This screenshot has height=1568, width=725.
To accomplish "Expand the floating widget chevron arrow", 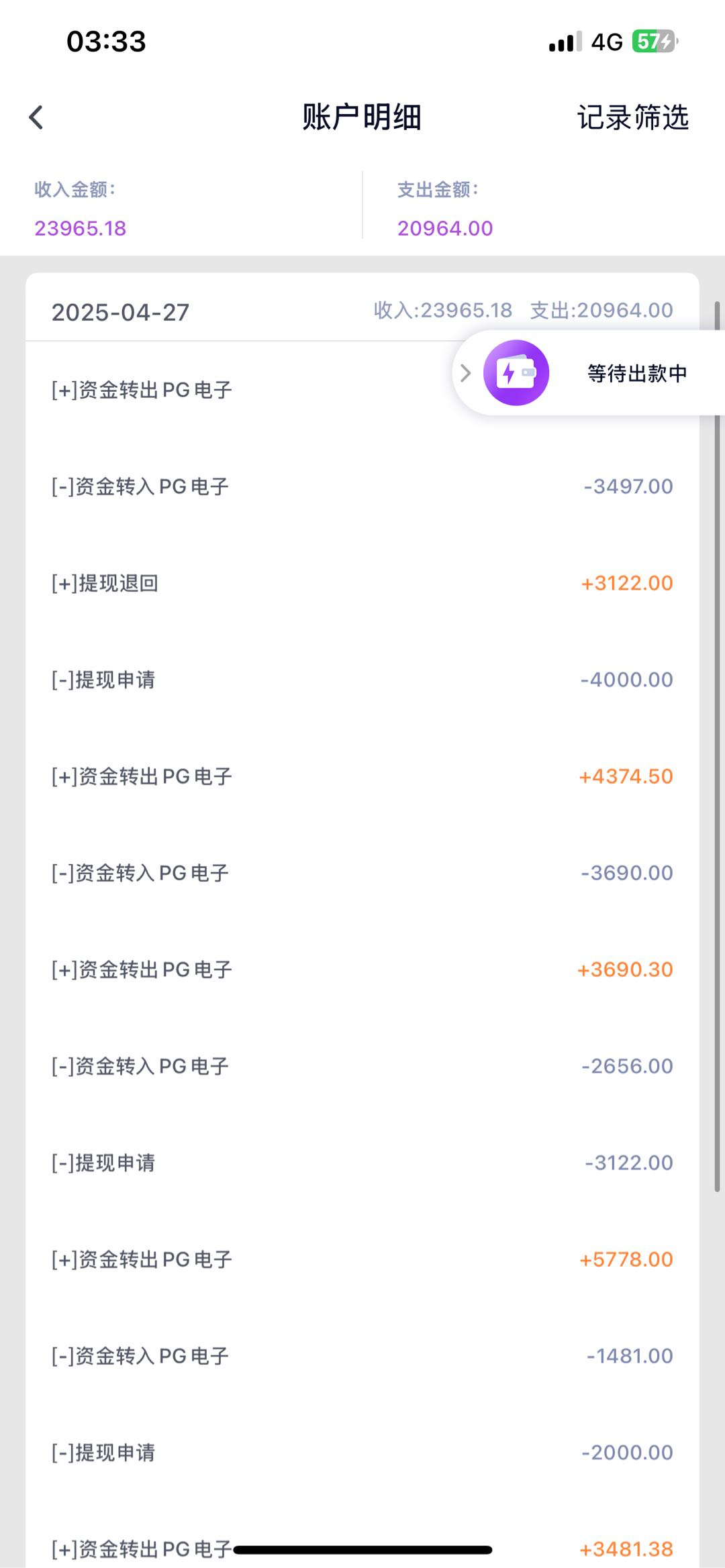I will pos(466,373).
